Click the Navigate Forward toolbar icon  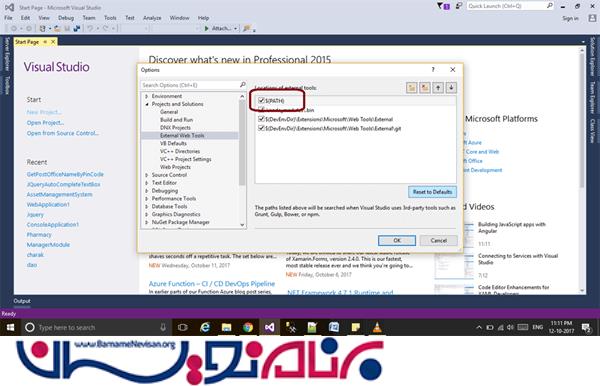(29, 28)
